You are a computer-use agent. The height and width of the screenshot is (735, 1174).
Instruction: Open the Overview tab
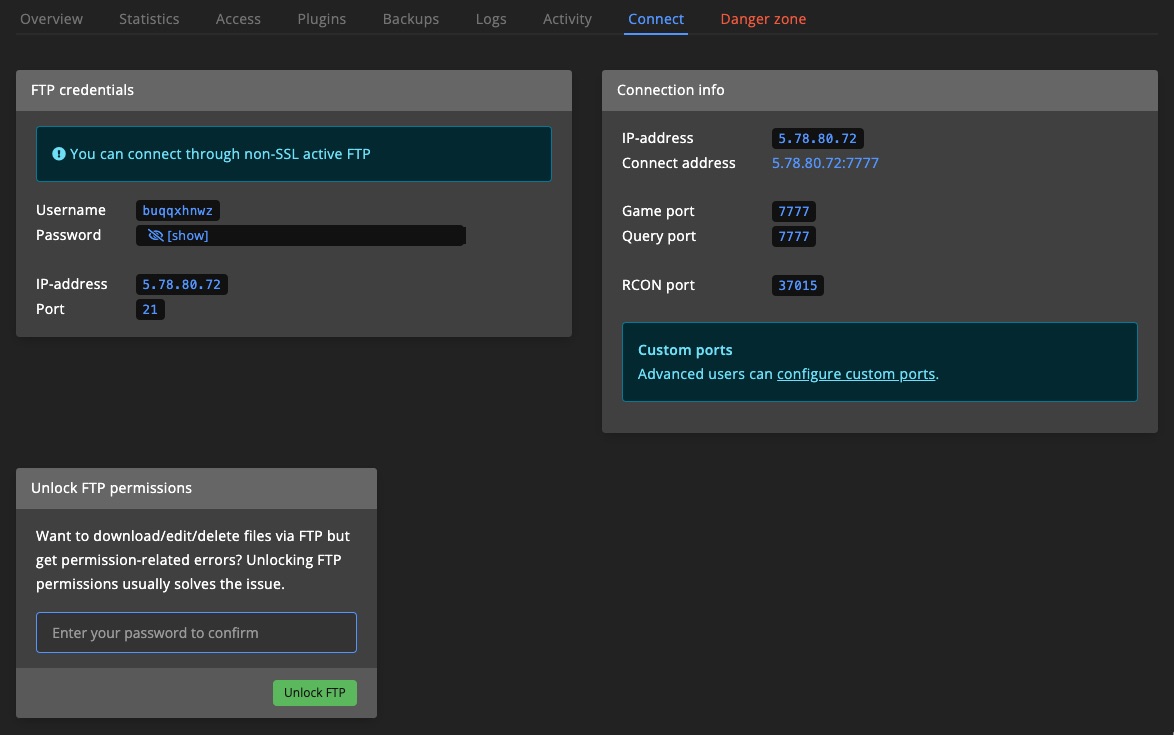coord(52,19)
